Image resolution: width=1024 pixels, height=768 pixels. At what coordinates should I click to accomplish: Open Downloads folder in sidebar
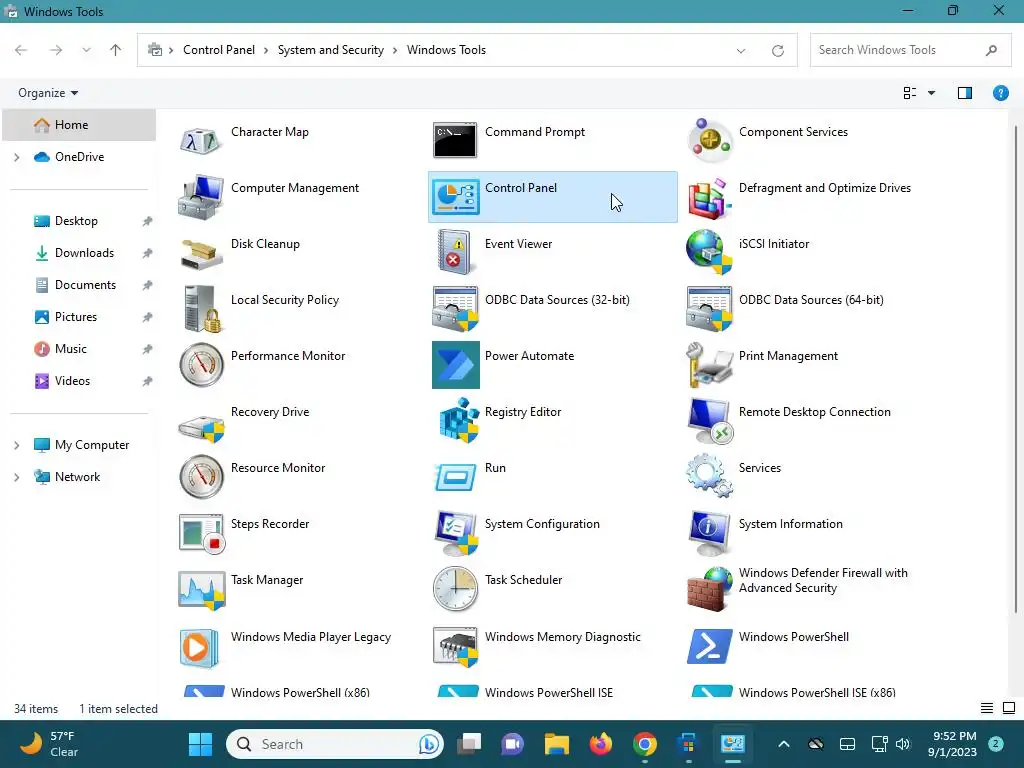pos(84,253)
